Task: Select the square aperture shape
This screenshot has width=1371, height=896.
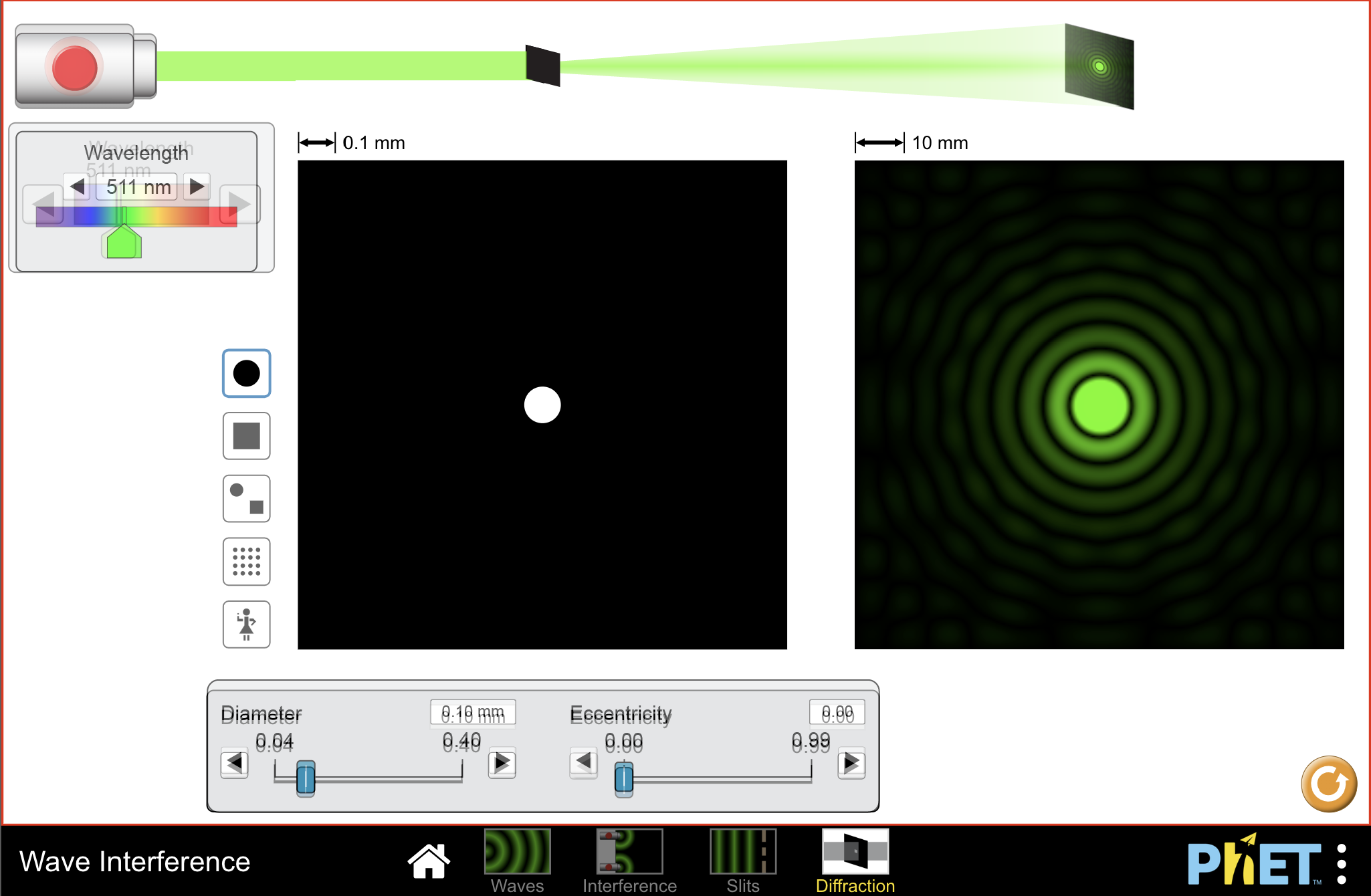Action: (246, 436)
